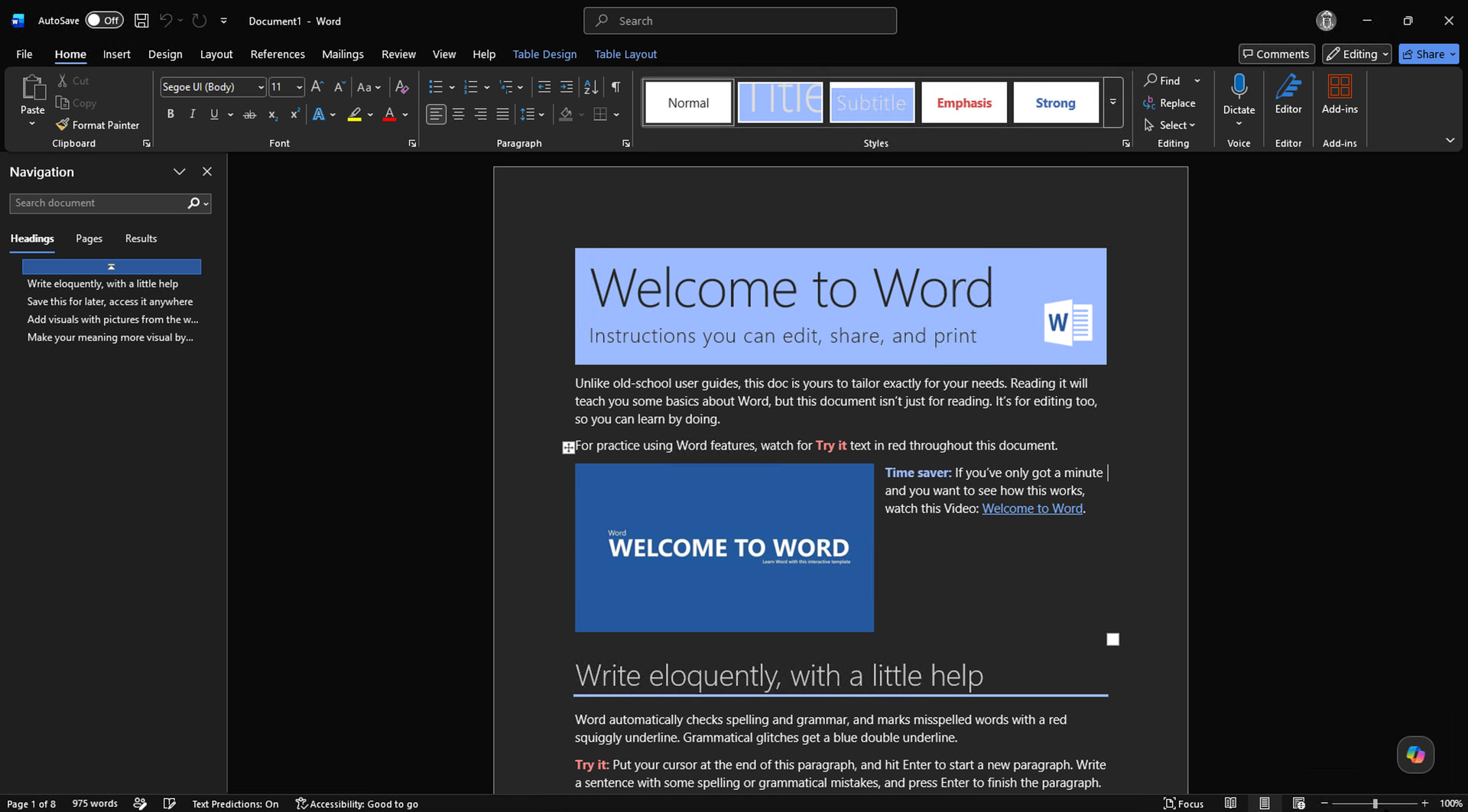Viewport: 1468px width, 812px height.
Task: Toggle bold formatting
Action: tap(171, 115)
